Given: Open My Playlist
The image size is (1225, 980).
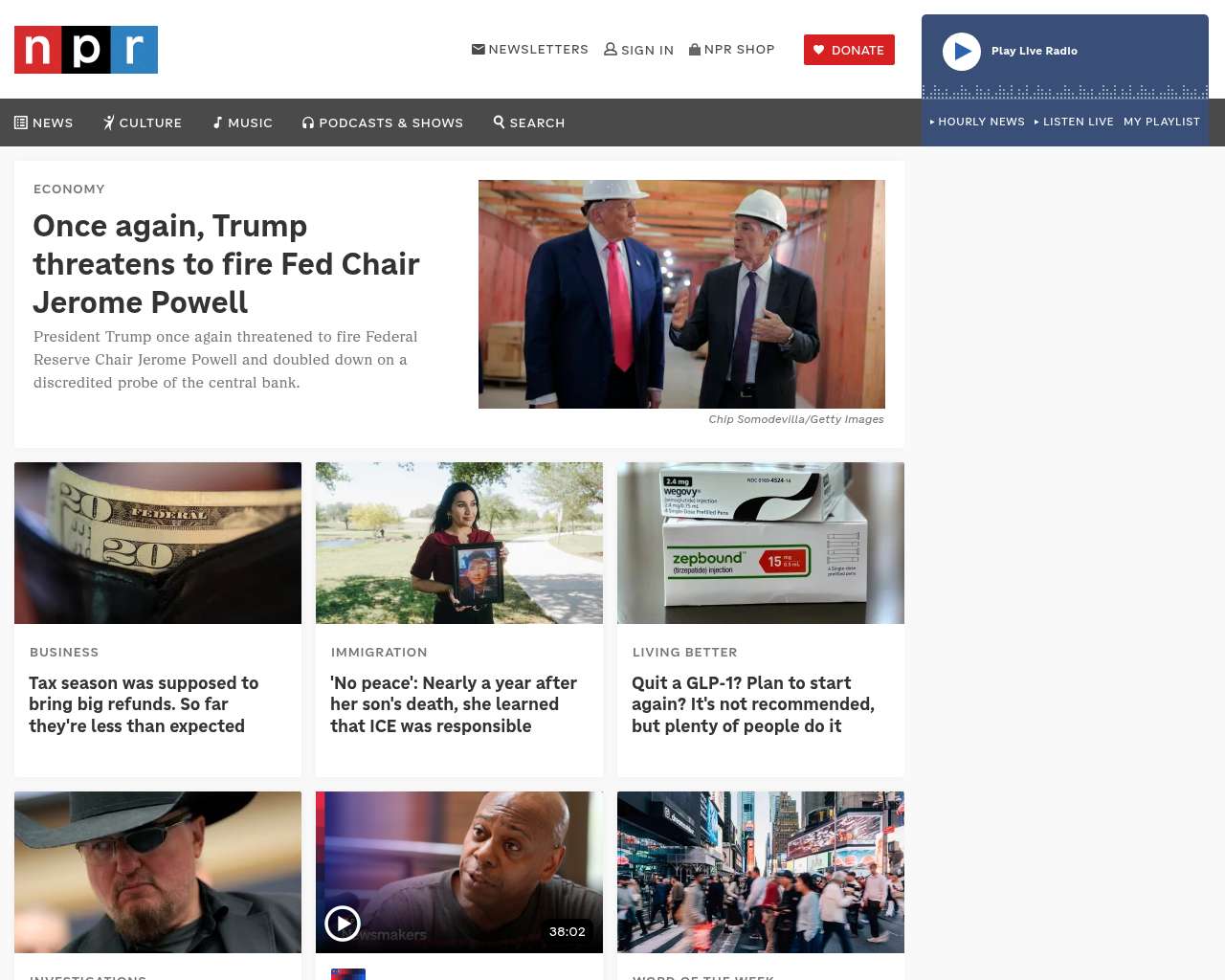Looking at the screenshot, I should tap(1162, 122).
